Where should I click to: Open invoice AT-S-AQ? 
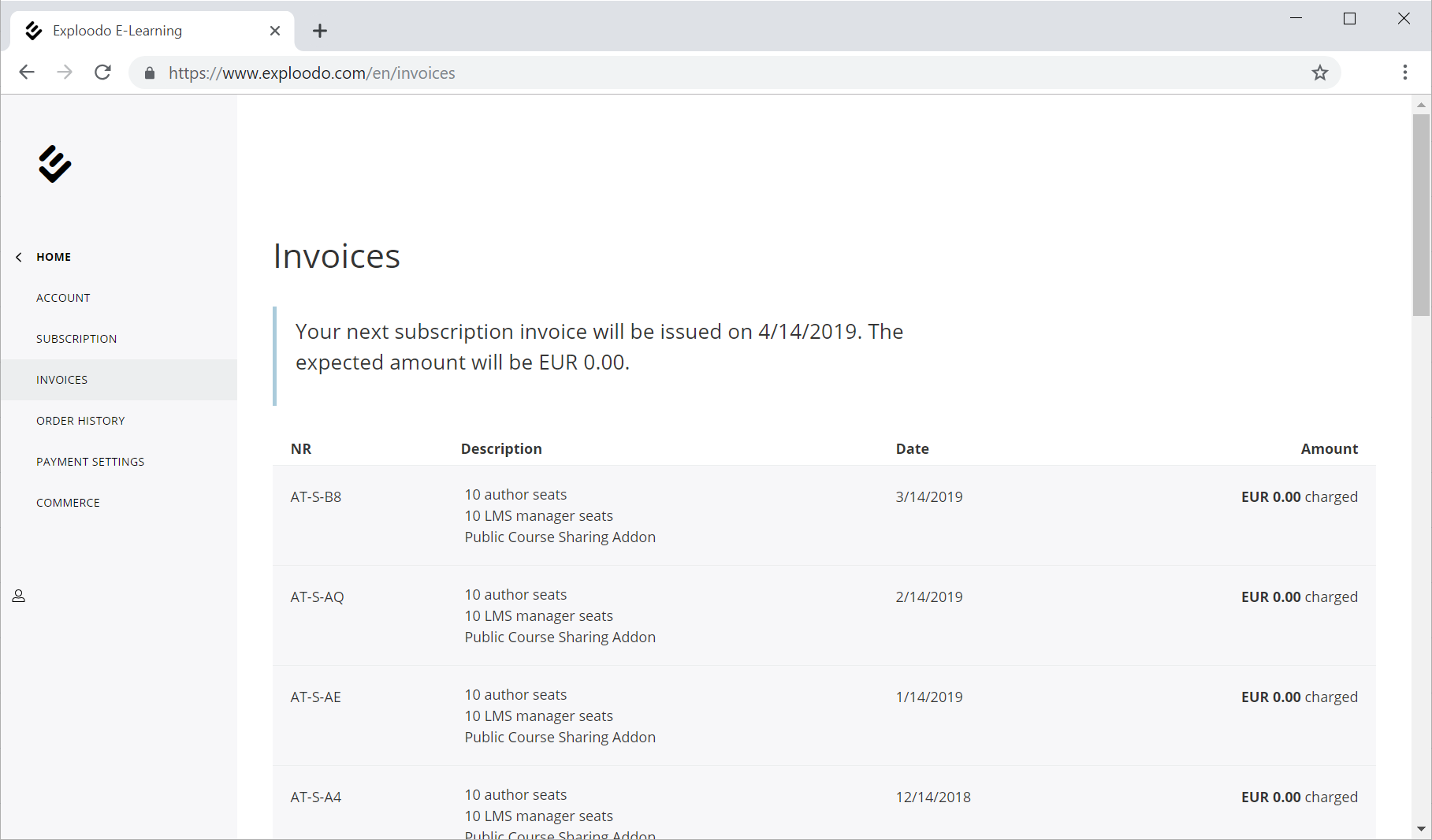pos(317,597)
